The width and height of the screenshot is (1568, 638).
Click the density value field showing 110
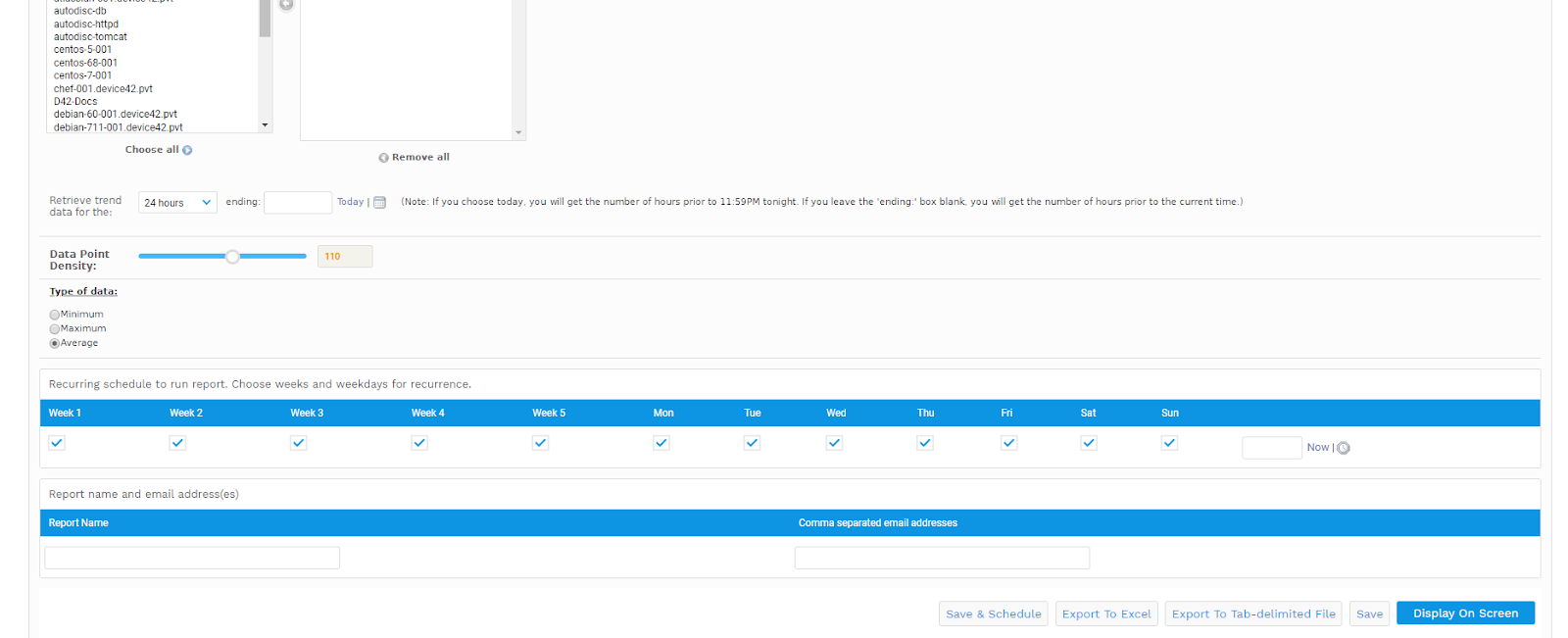345,257
